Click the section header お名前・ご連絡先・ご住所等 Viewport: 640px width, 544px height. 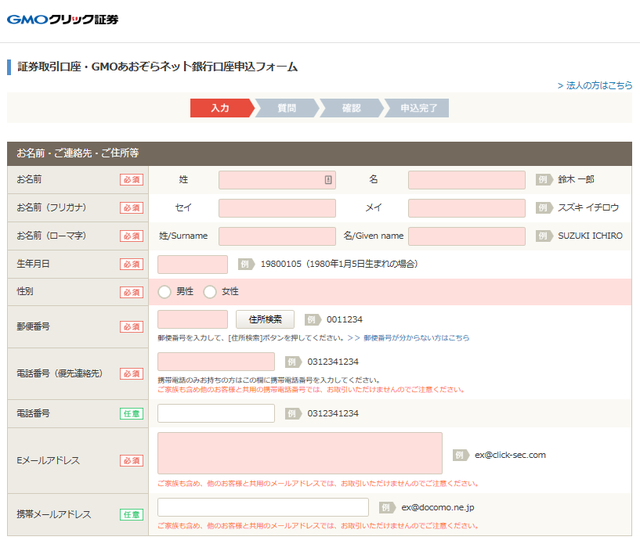point(78,153)
